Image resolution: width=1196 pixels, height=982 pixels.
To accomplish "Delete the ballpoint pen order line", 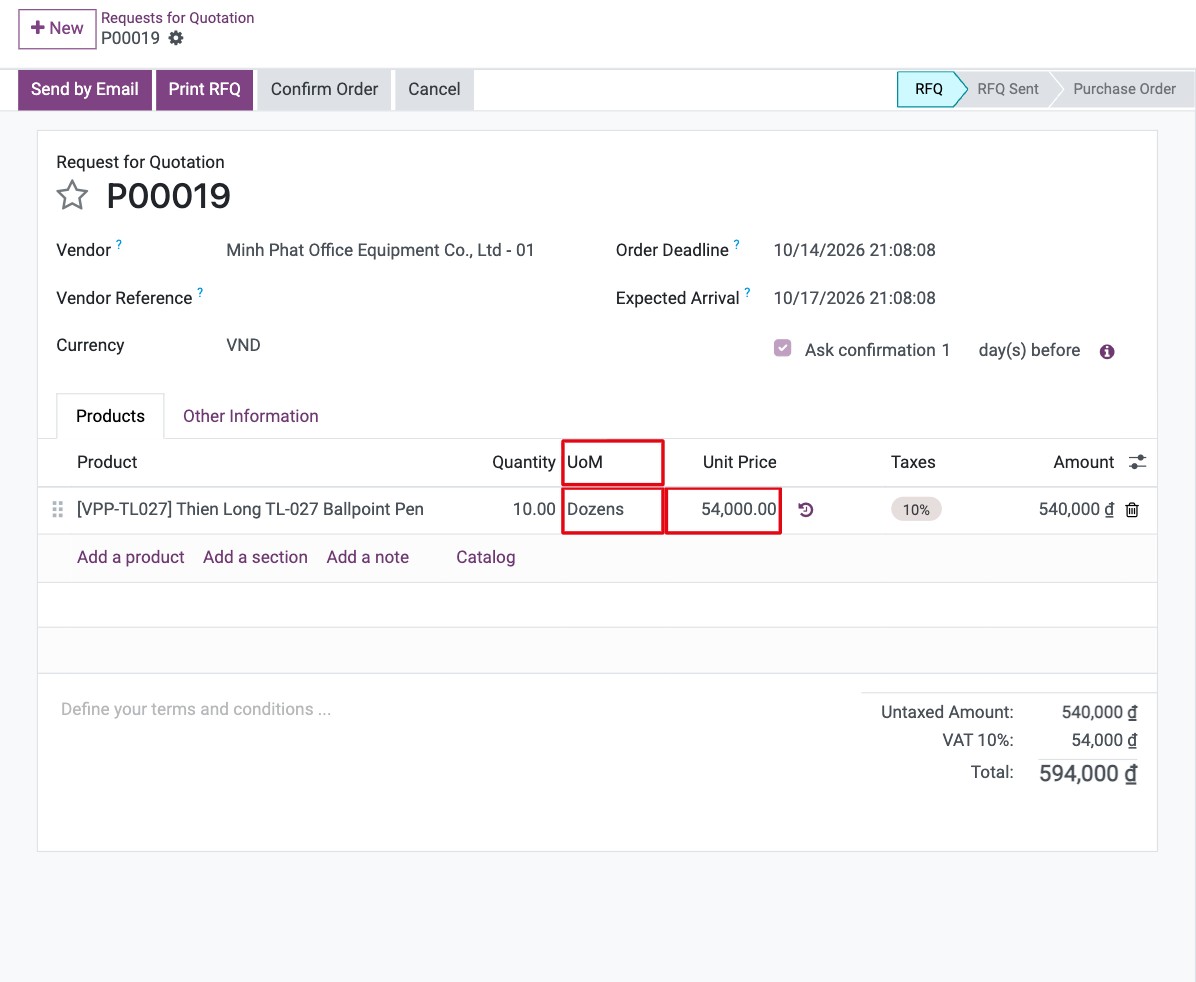I will 1132,510.
